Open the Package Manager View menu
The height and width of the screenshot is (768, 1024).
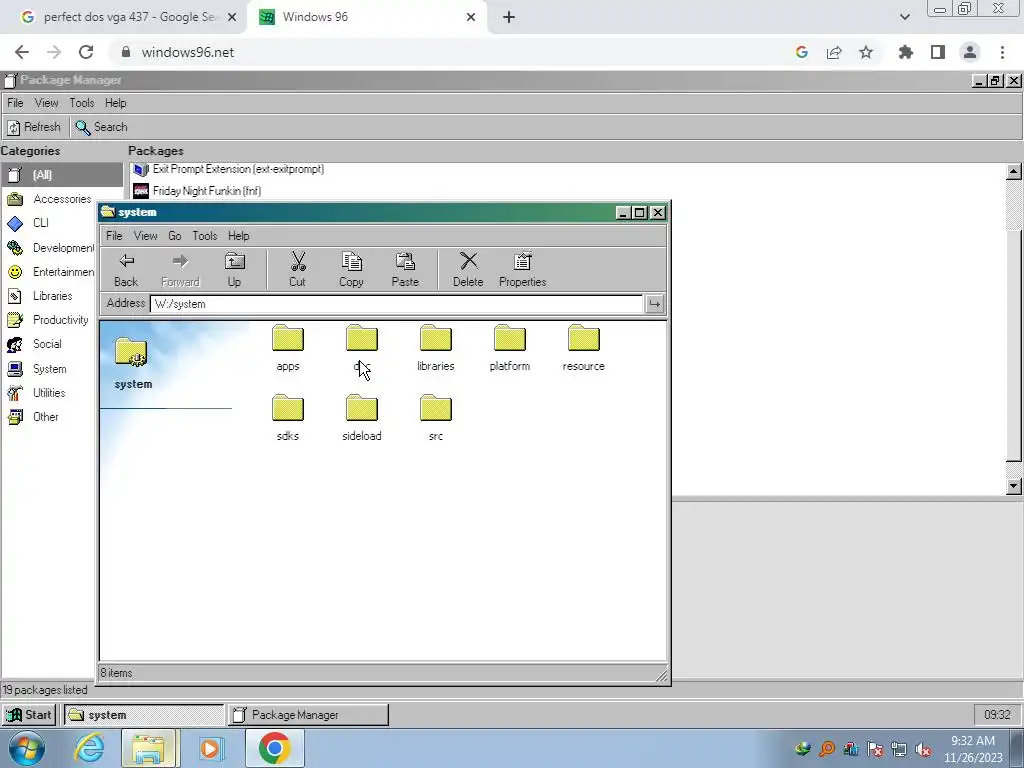pos(46,103)
